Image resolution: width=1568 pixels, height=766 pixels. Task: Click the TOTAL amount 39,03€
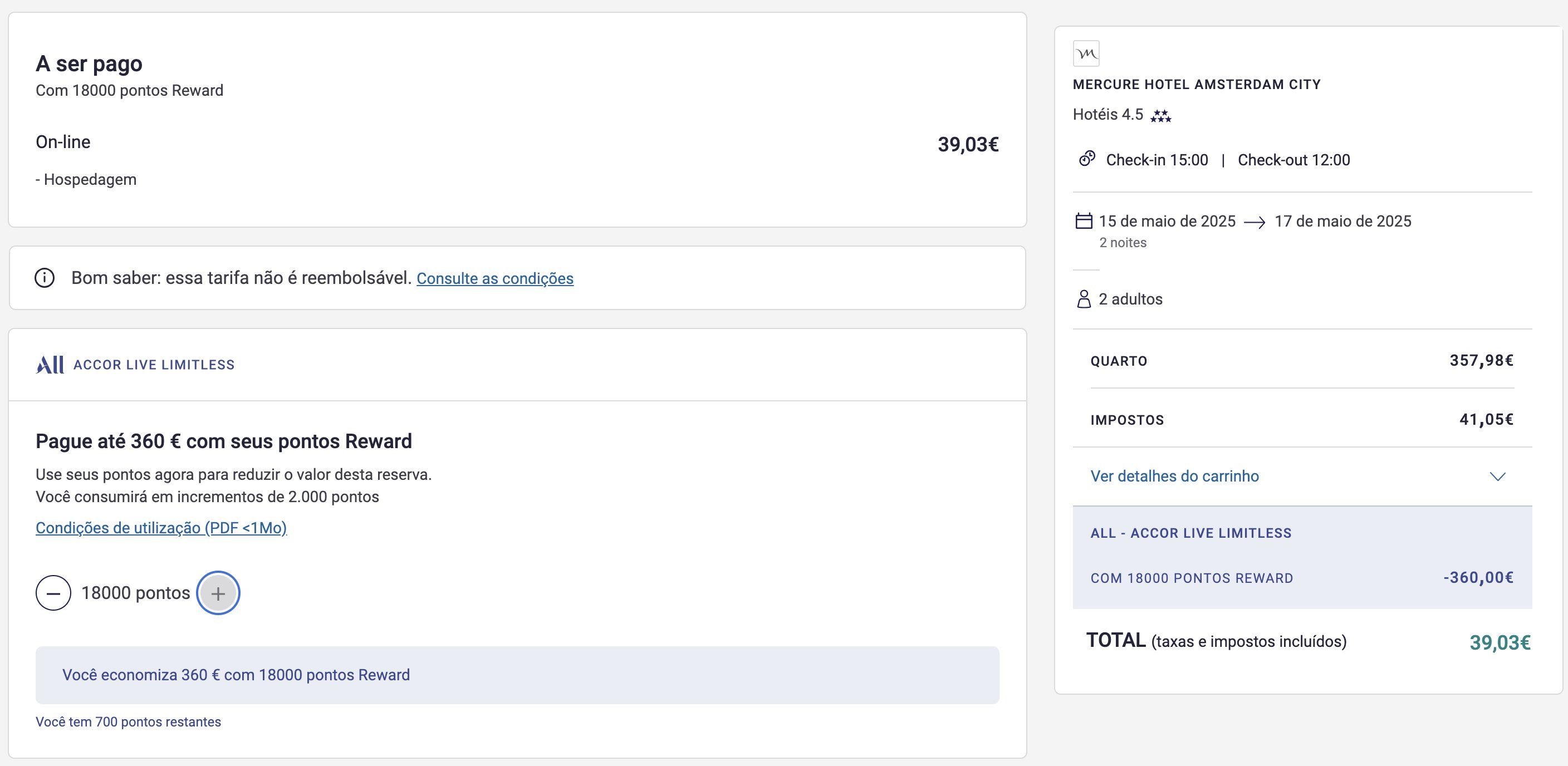tap(1500, 642)
